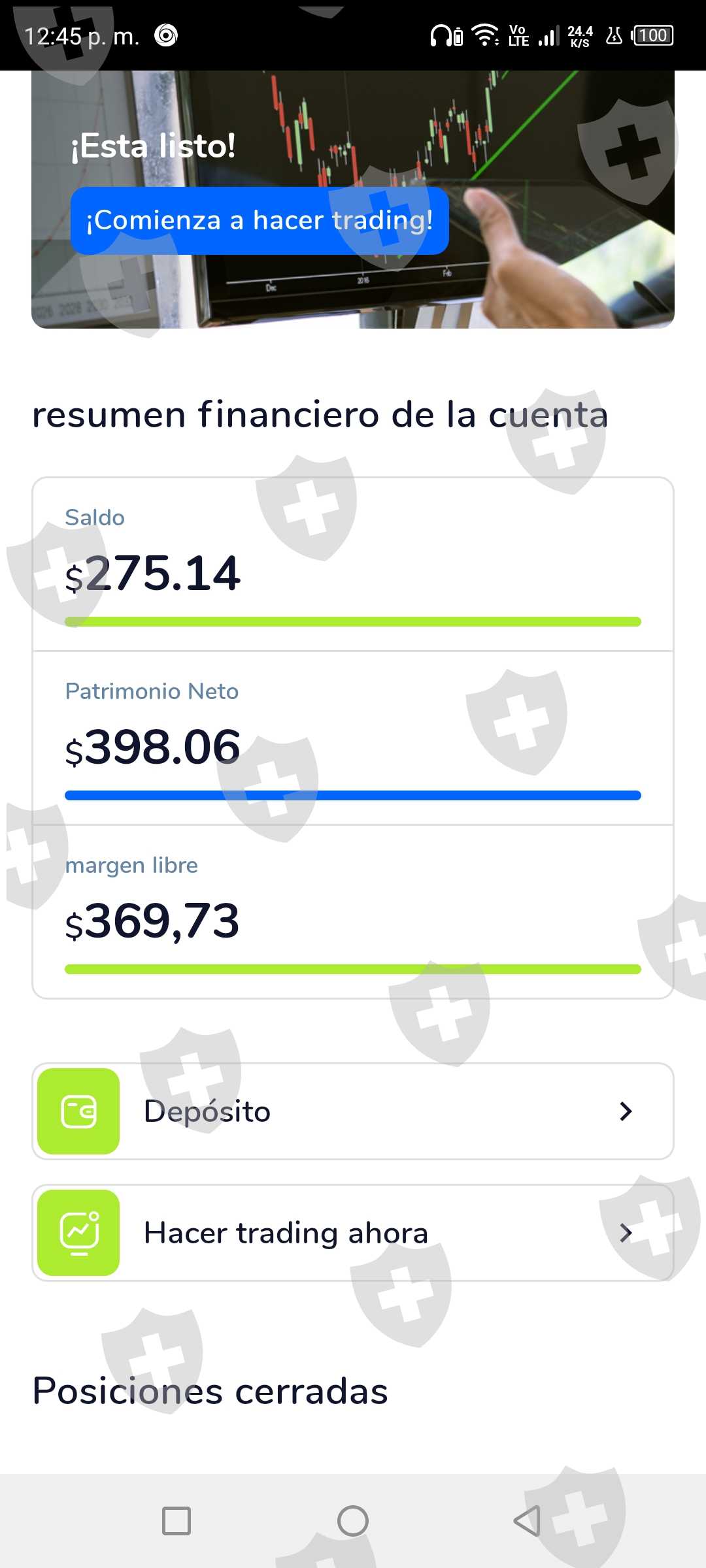Select the Hacer trading ahora label
Screen dimensions: 706x1568
pyautogui.click(x=286, y=1233)
